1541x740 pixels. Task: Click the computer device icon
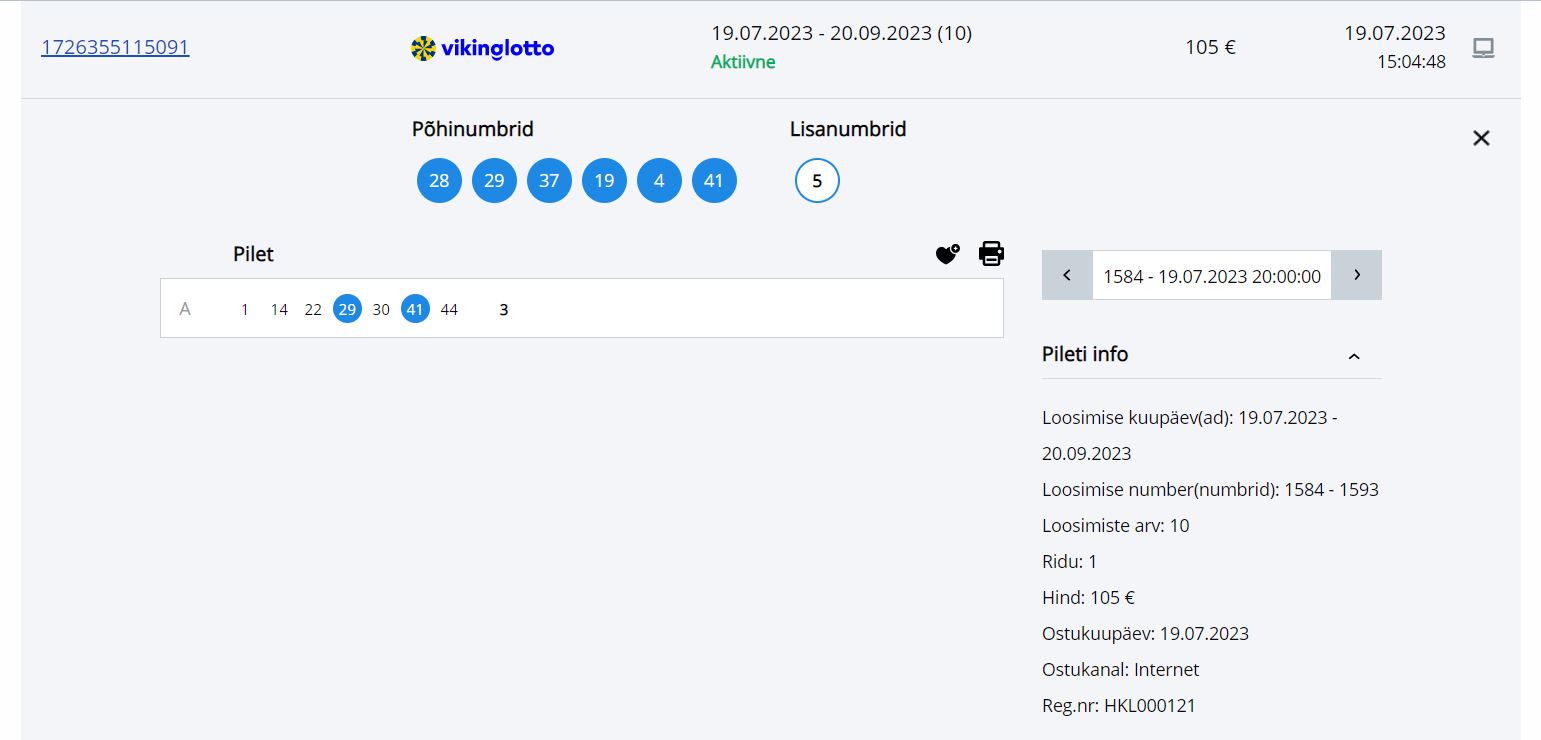pyautogui.click(x=1484, y=48)
